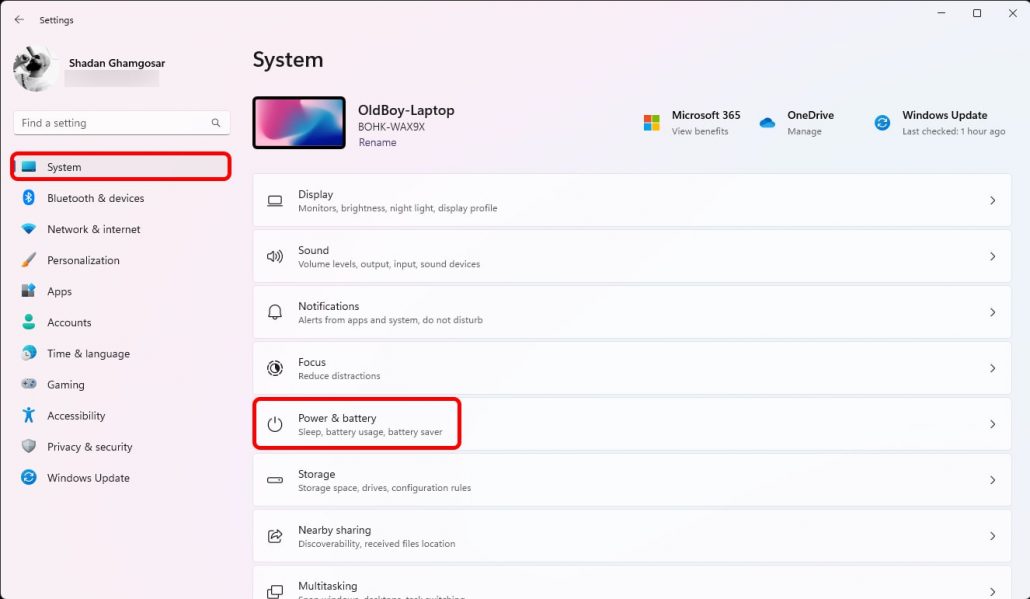
Task: Click the Network & internet wifi icon
Action: 29,229
